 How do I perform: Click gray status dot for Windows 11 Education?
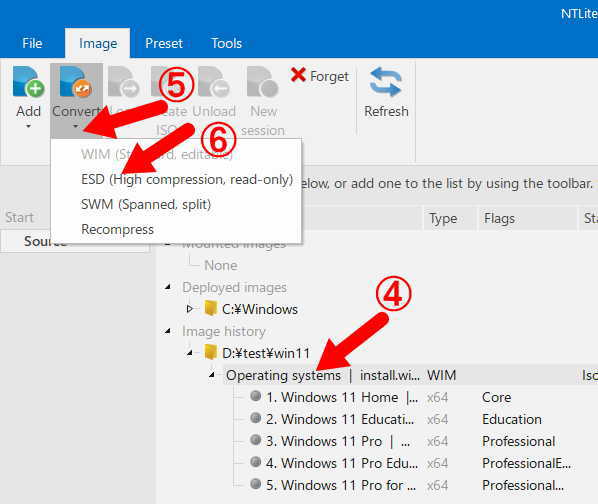coord(256,418)
